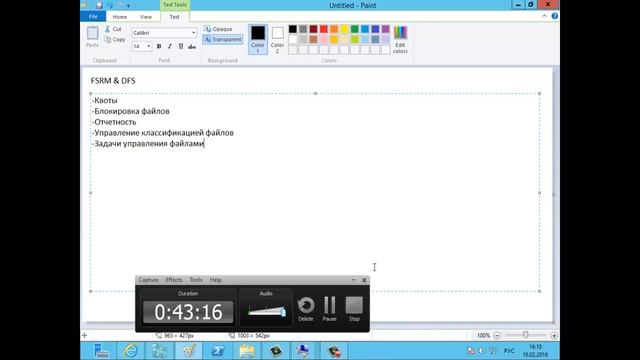This screenshot has width=640, height=360.
Task: Click the line '-Отчетность'
Action: [114, 122]
